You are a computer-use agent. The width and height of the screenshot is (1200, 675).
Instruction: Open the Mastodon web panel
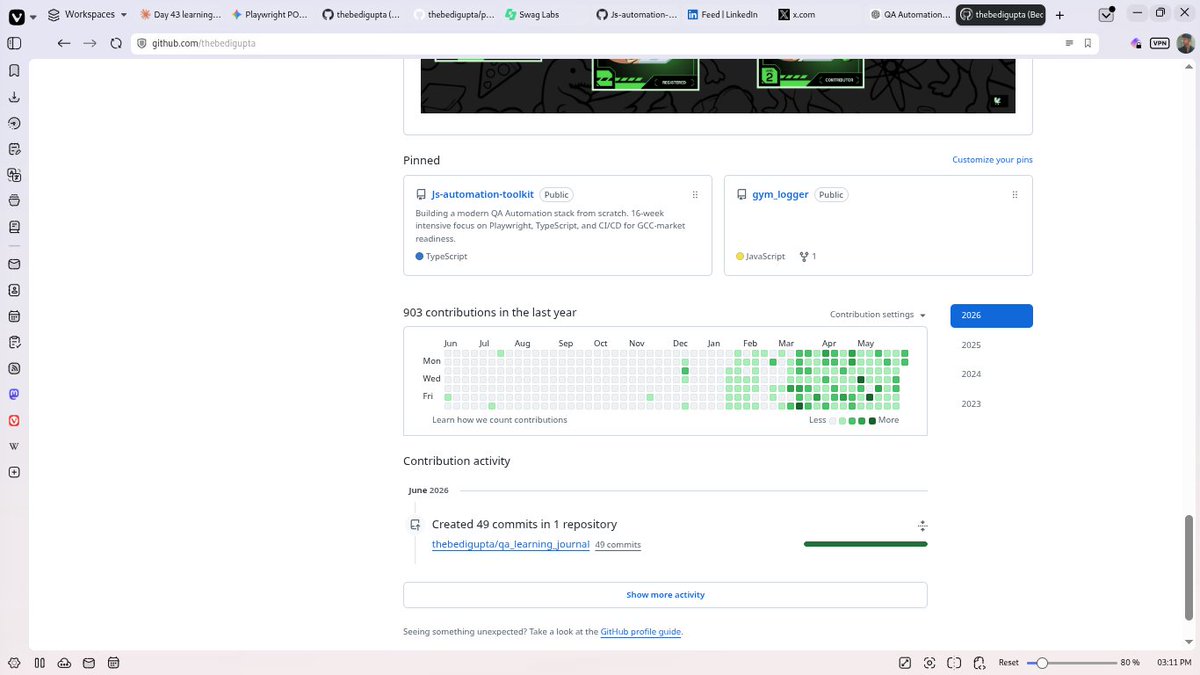(x=14, y=395)
